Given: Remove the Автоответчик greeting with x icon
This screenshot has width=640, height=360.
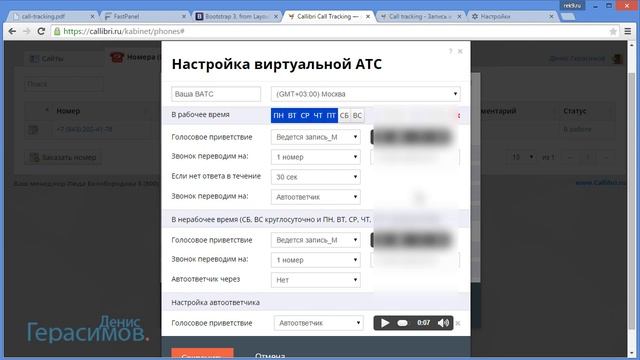Looking at the screenshot, I should 458,323.
